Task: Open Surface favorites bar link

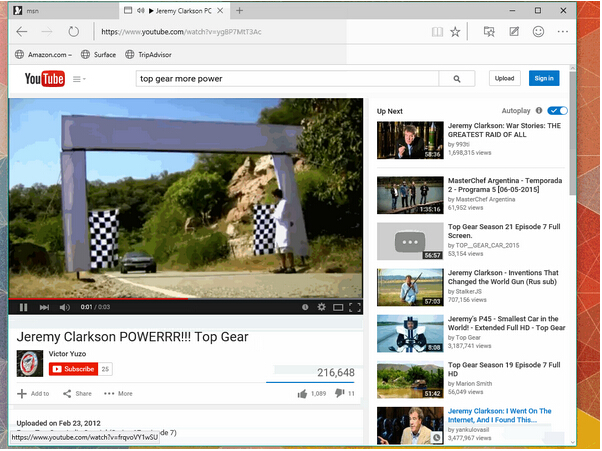Action: [x=98, y=55]
